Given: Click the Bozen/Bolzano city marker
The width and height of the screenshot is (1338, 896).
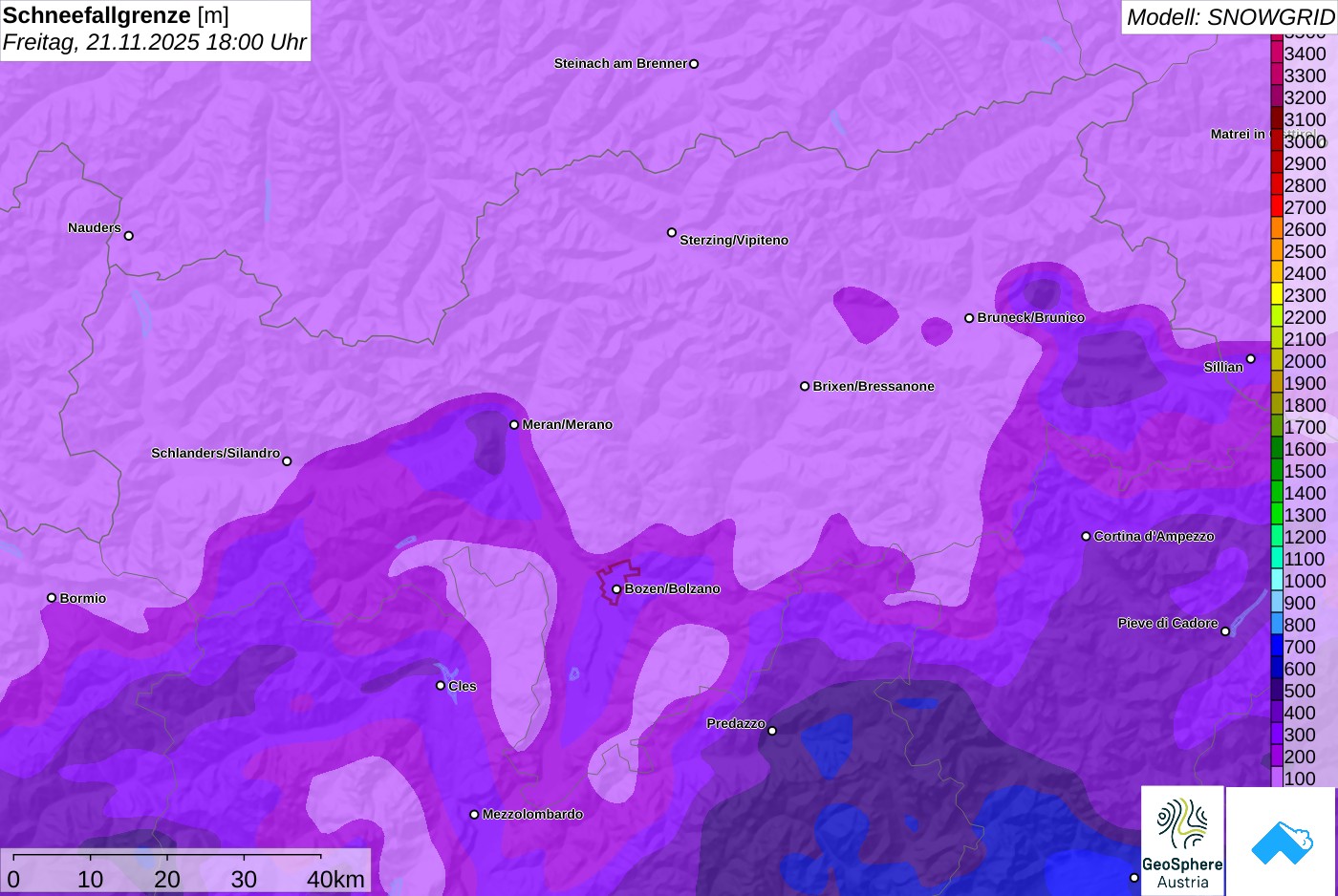Looking at the screenshot, I should point(616,589).
